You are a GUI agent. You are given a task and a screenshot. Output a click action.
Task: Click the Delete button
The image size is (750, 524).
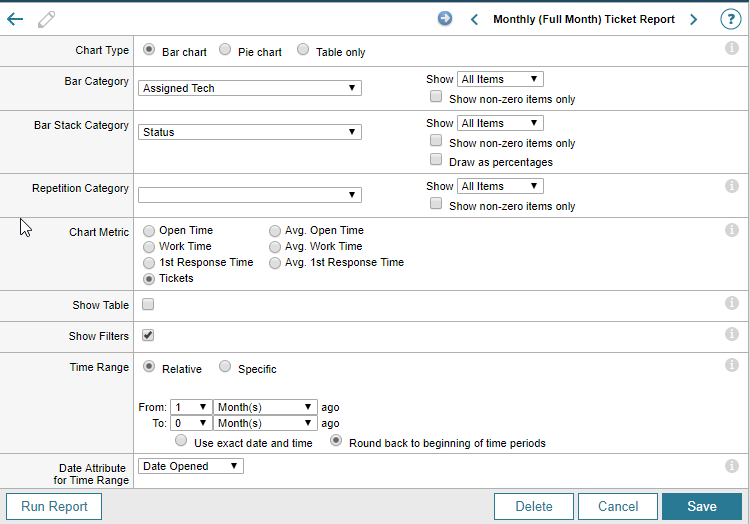(534, 506)
